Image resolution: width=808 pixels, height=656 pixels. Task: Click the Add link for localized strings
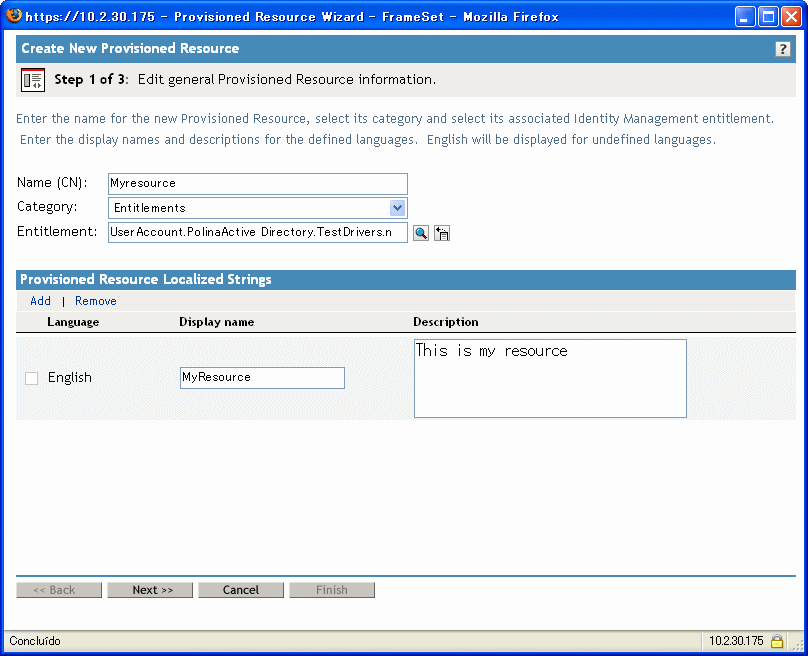tap(40, 301)
